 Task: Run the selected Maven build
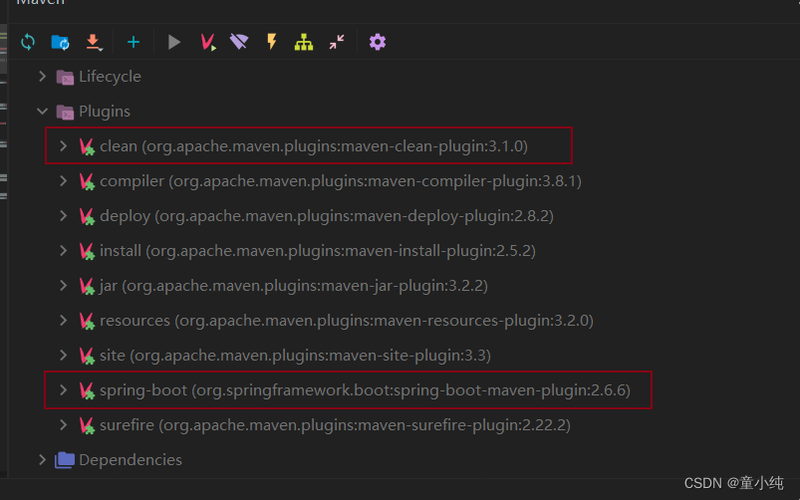pyautogui.click(x=174, y=42)
